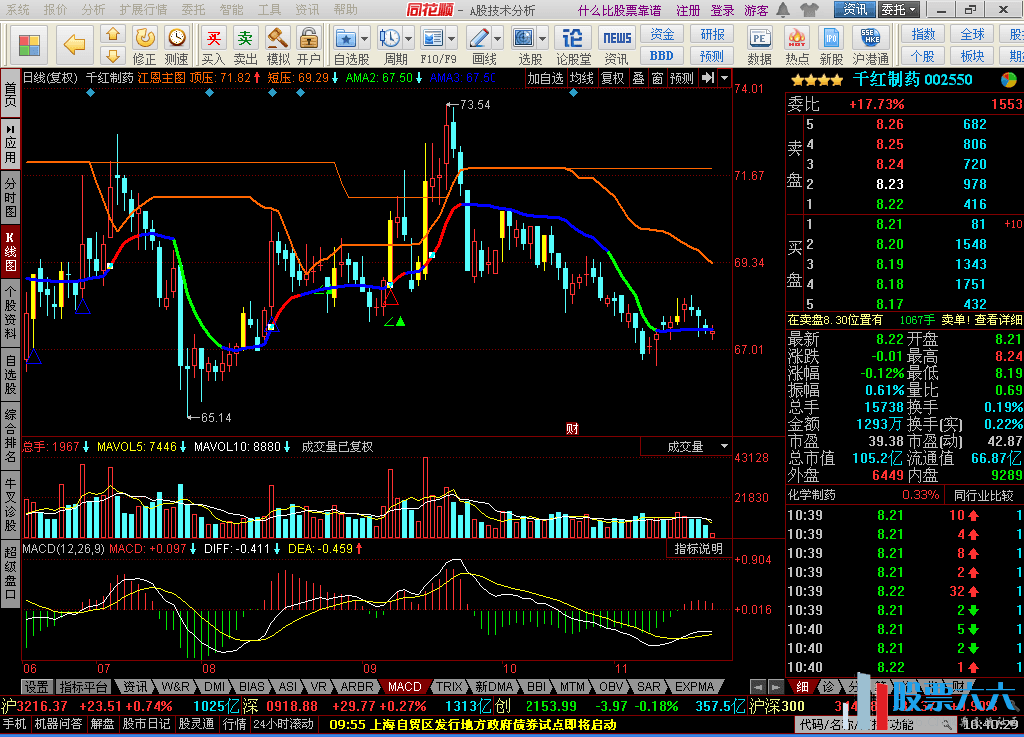Toggle the 叠 overlay chart button

(x=638, y=78)
